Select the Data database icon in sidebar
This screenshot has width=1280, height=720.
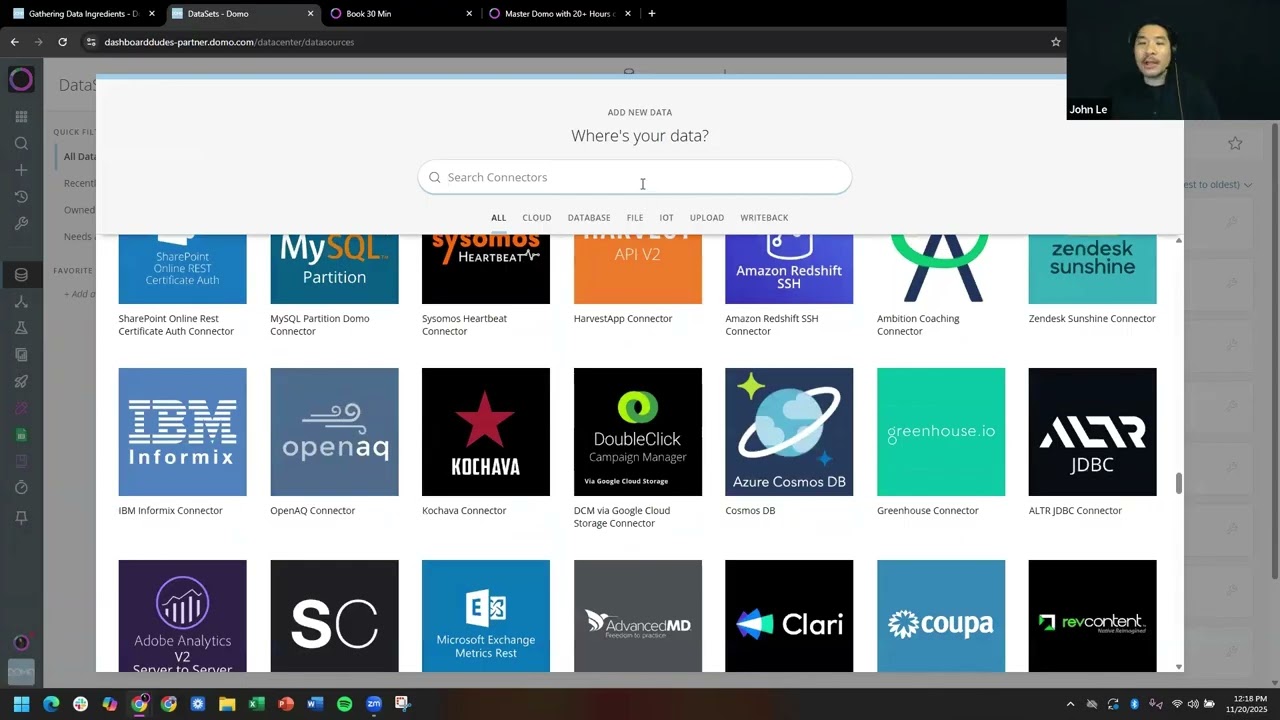click(21, 275)
